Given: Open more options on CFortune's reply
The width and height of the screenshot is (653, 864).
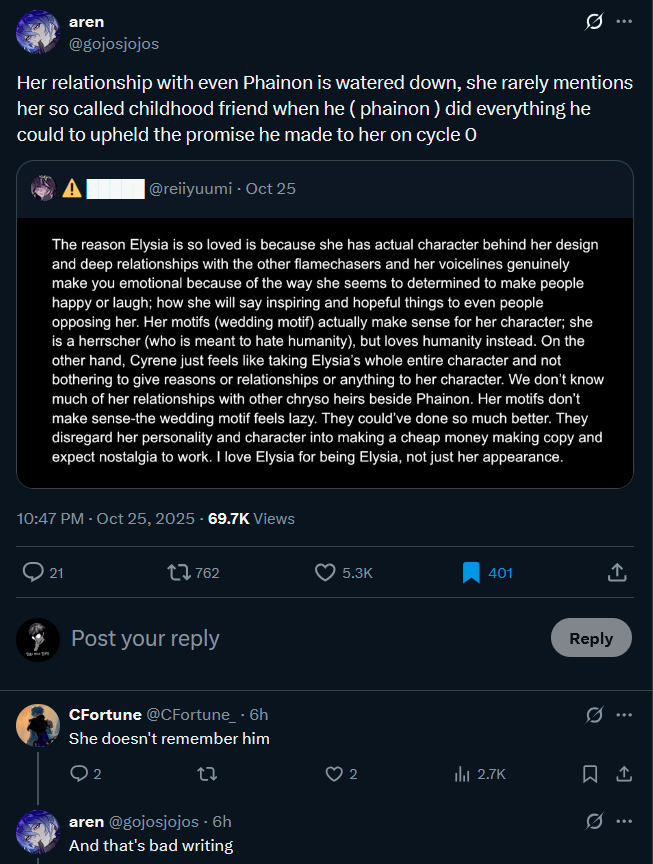Looking at the screenshot, I should [624, 714].
